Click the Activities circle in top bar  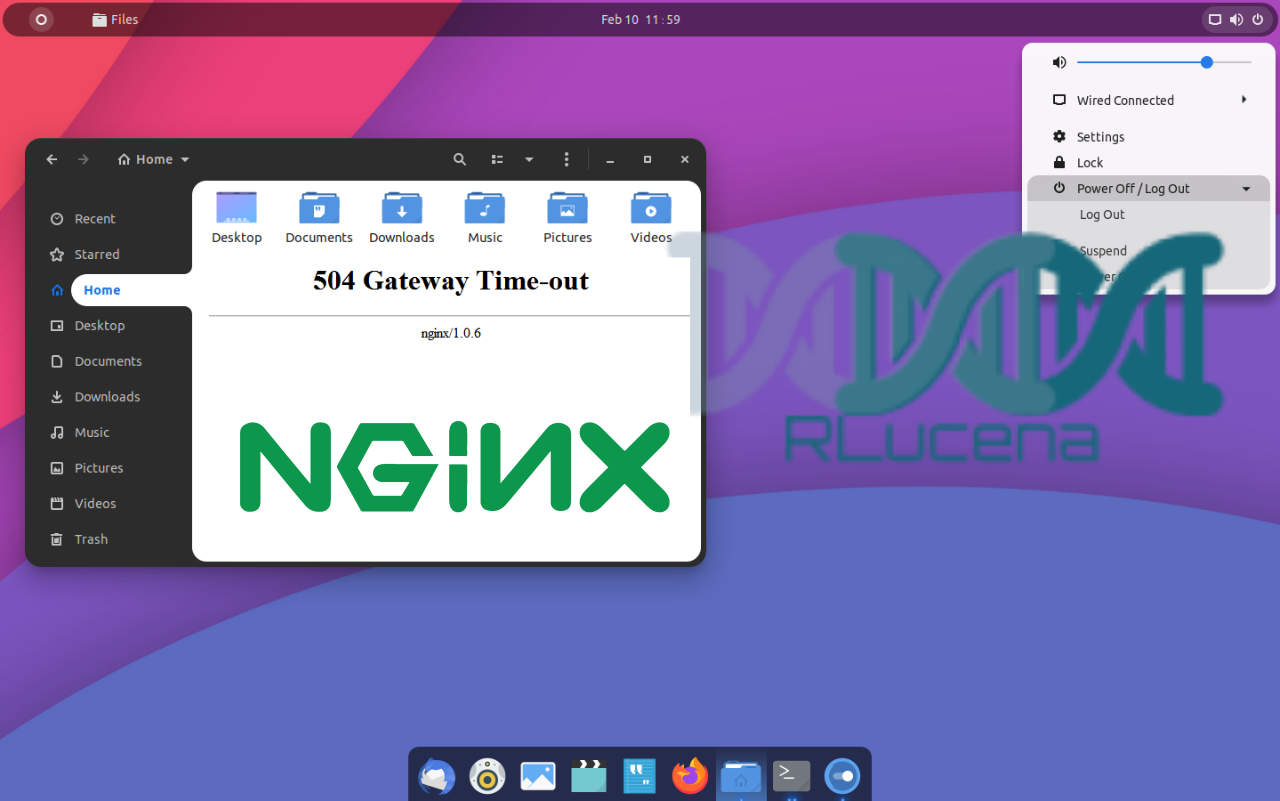tap(41, 19)
